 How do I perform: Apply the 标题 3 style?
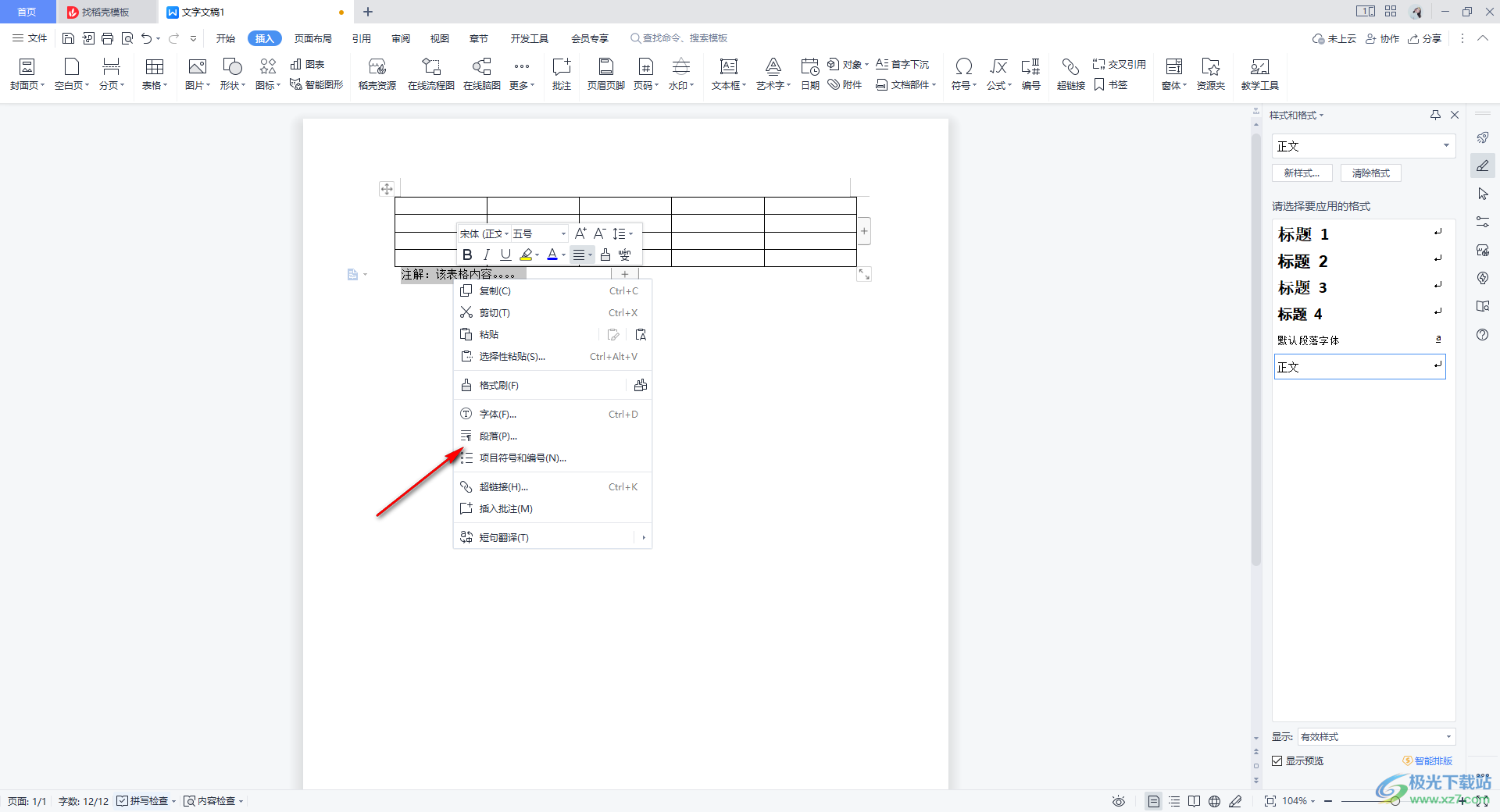click(1360, 287)
